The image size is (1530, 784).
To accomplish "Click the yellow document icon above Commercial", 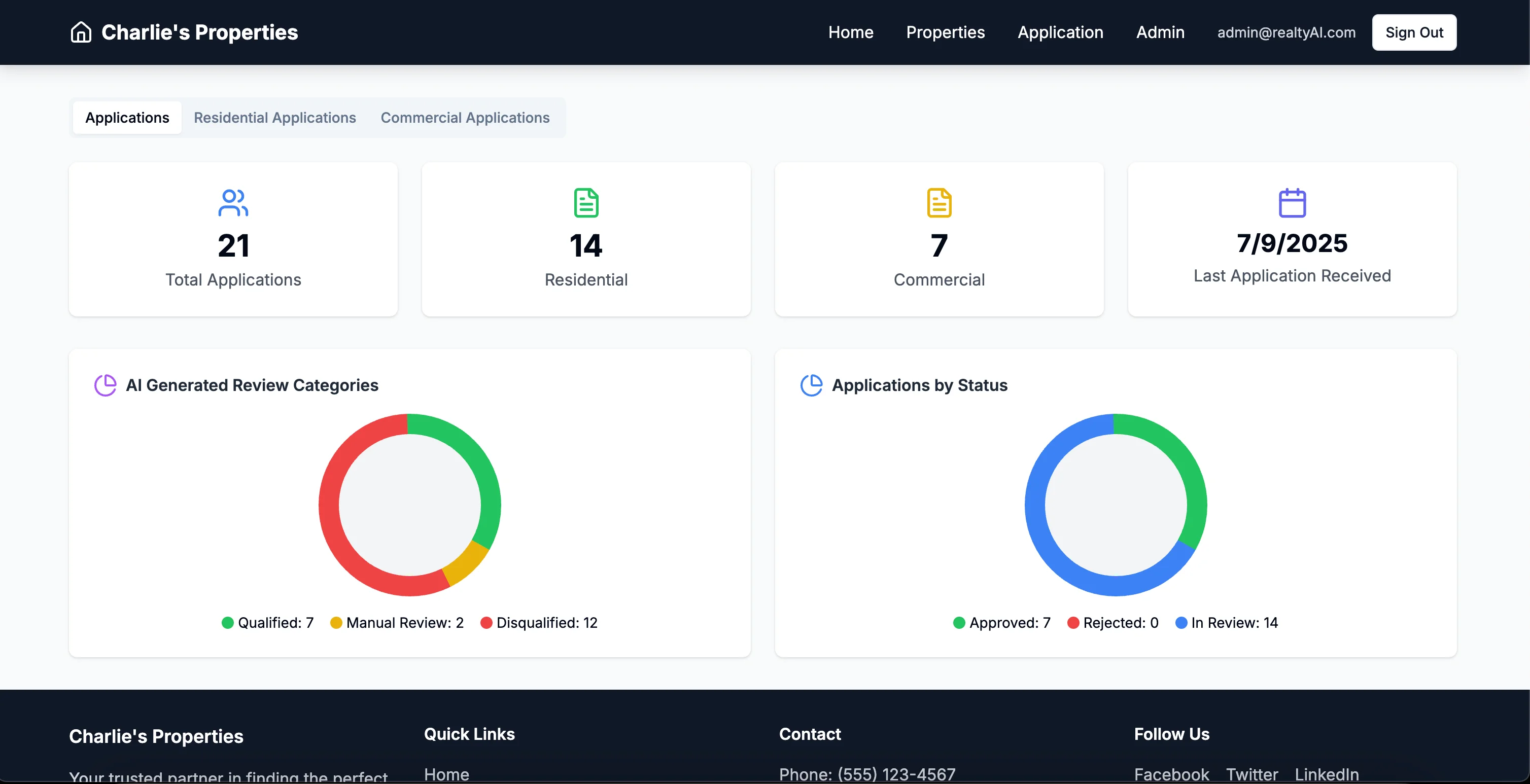I will click(939, 202).
